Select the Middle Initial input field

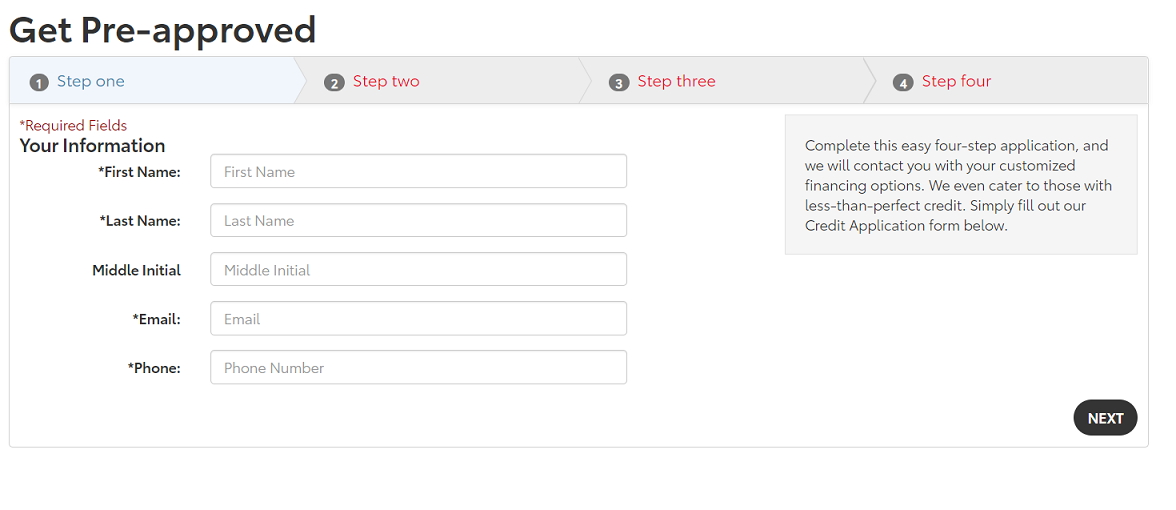418,270
